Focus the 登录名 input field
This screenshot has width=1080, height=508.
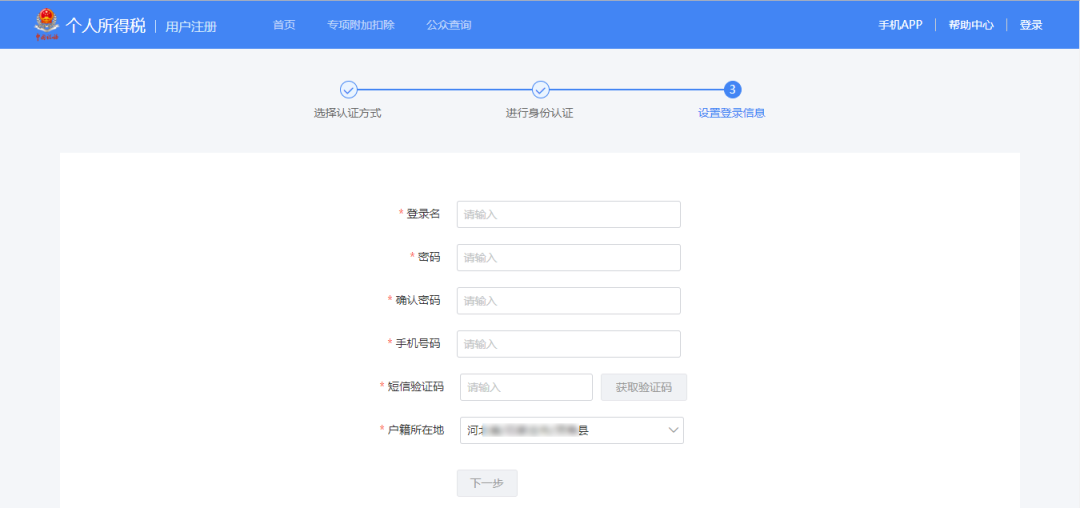[568, 214]
